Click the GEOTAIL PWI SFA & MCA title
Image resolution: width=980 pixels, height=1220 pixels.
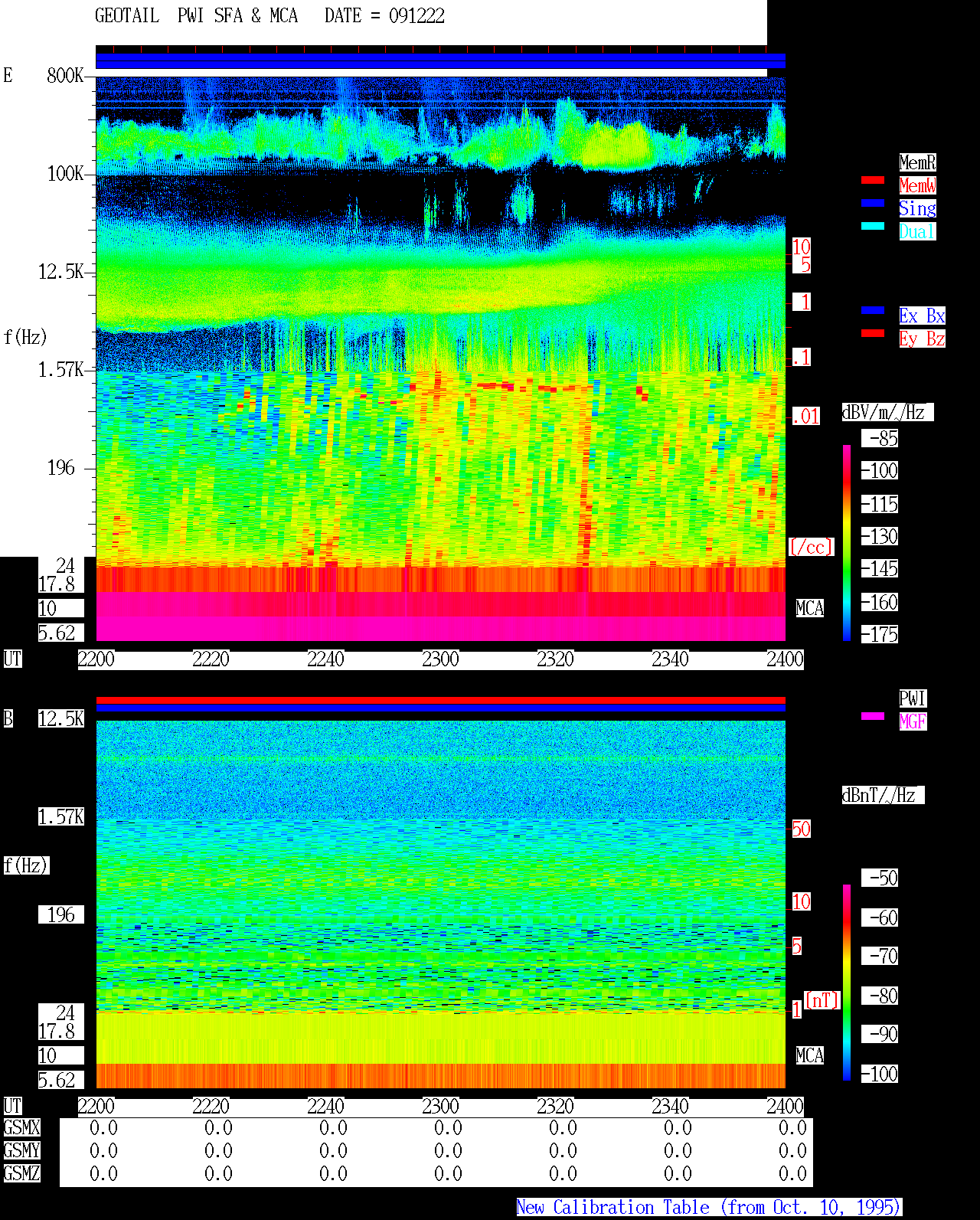[x=196, y=16]
